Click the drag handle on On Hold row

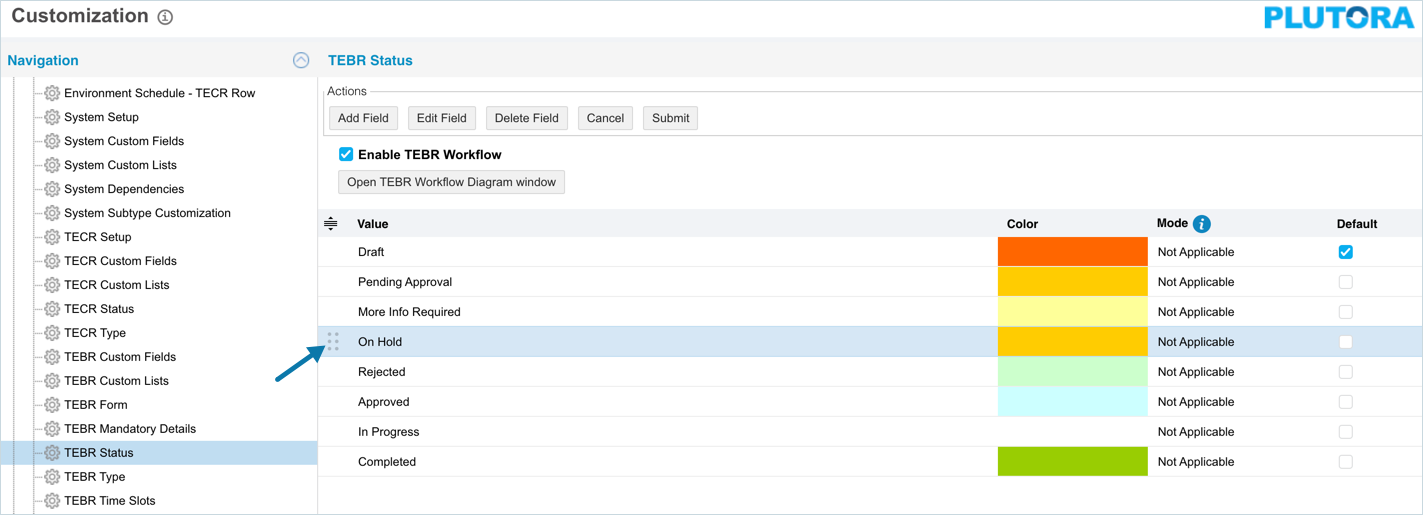pos(333,342)
